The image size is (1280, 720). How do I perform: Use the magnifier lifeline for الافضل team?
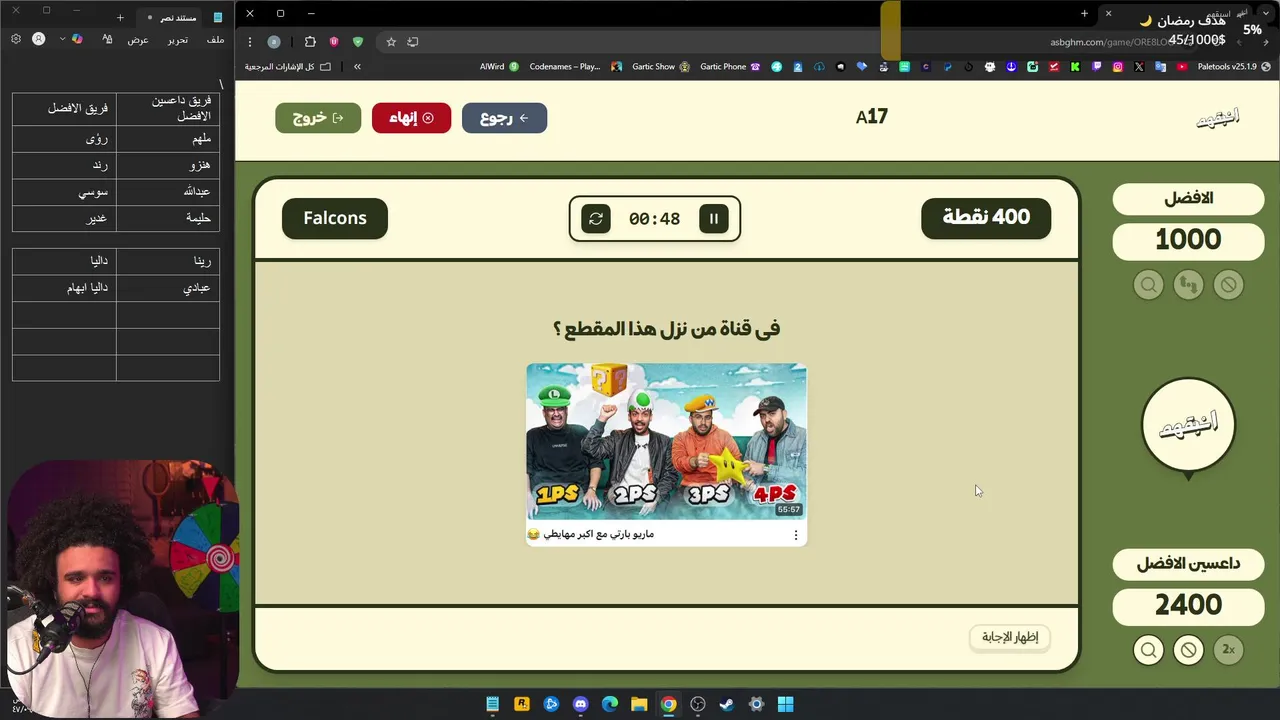pyautogui.click(x=1148, y=285)
